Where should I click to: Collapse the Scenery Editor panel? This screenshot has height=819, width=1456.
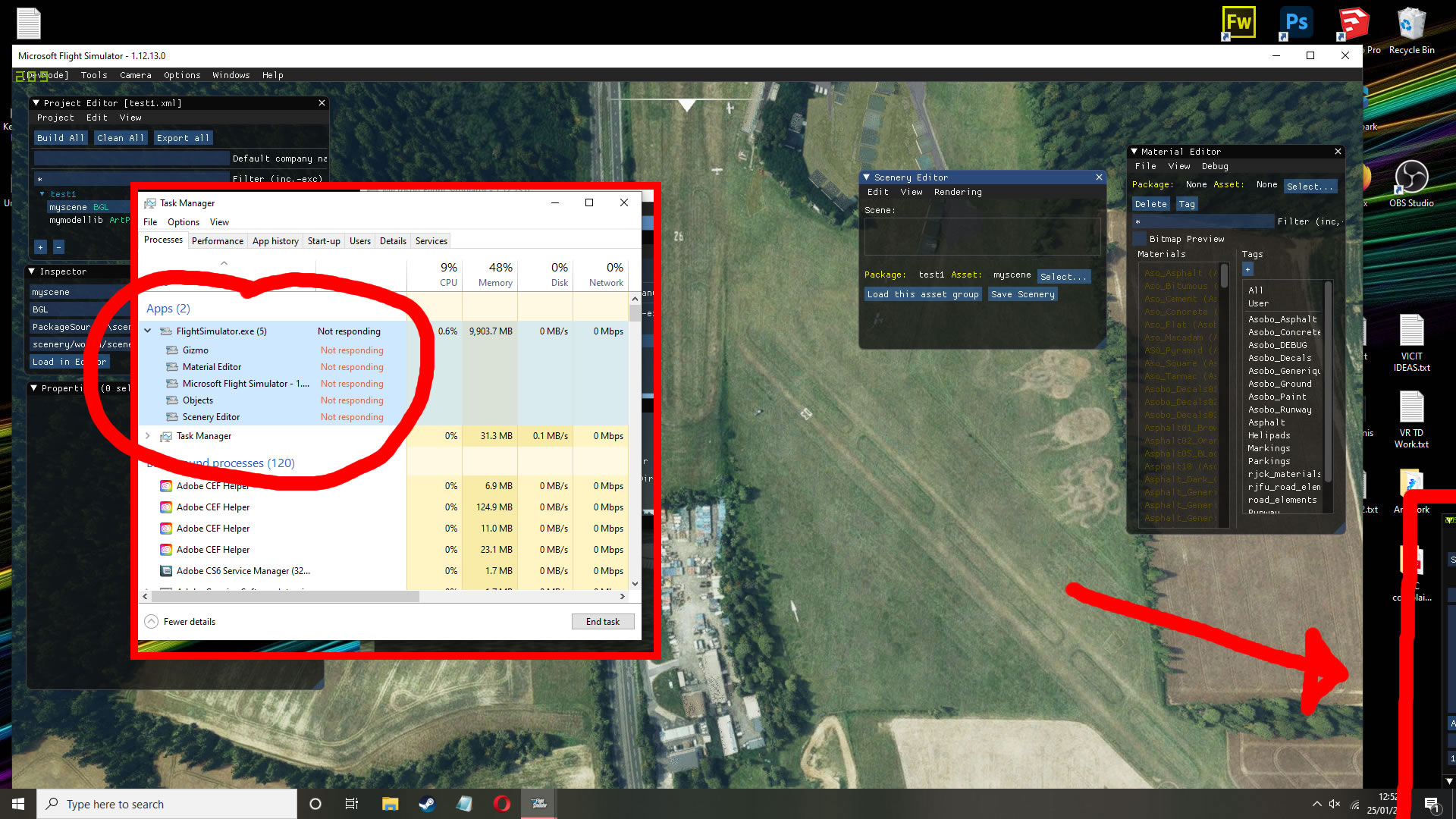[x=867, y=177]
